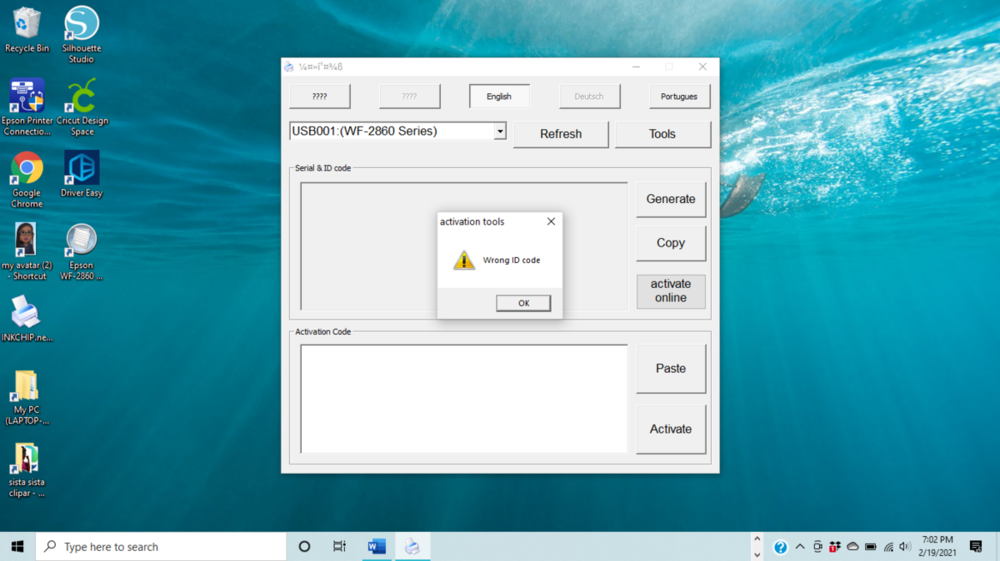Switch the language to English
The width and height of the screenshot is (1000, 561).
click(499, 96)
